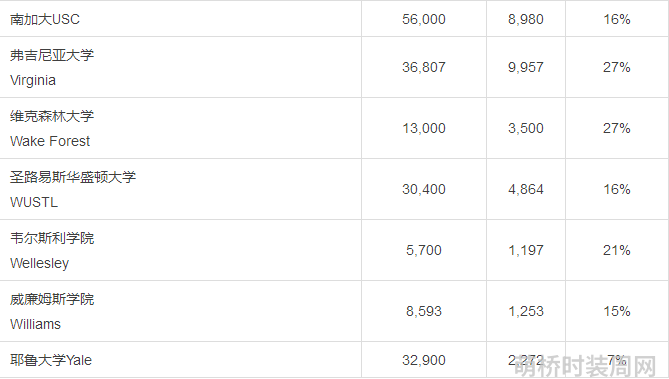Select the 16% acceptance rate for USC
The width and height of the screenshot is (669, 379).
tap(617, 19)
